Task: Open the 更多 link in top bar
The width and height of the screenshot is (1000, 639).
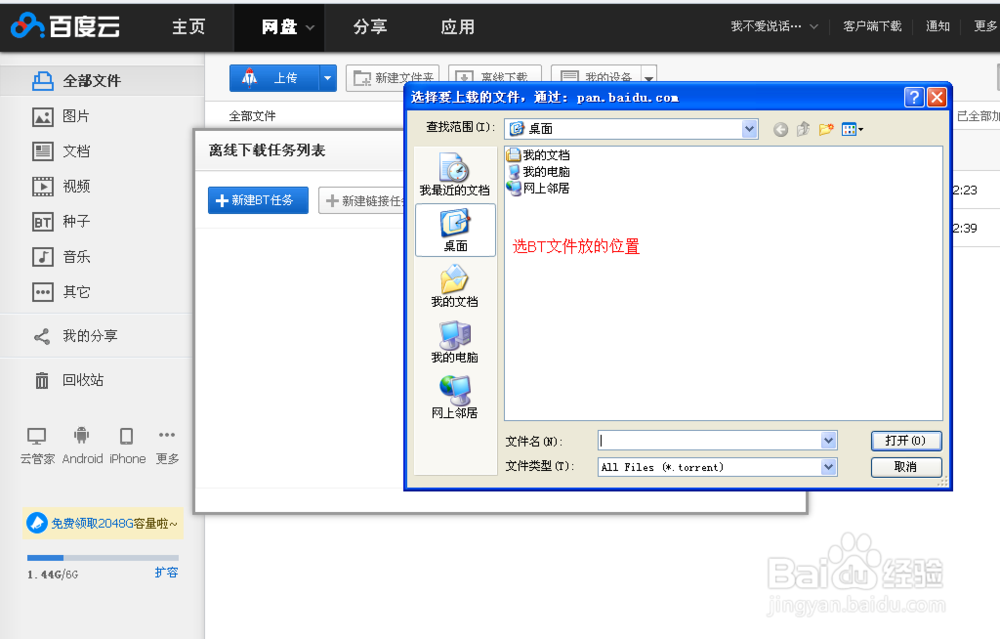Action: point(986,26)
